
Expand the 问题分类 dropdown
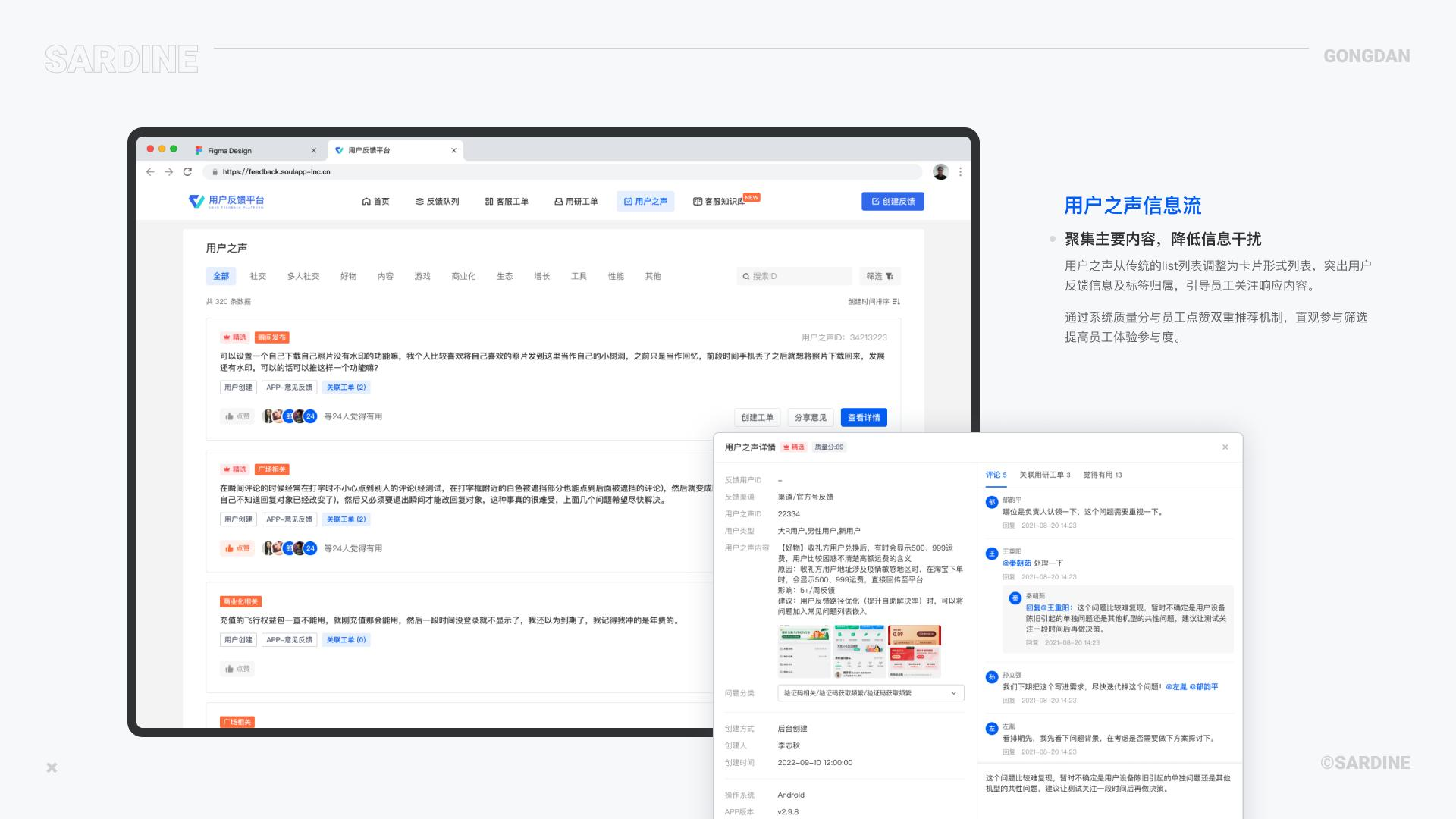tap(871, 693)
